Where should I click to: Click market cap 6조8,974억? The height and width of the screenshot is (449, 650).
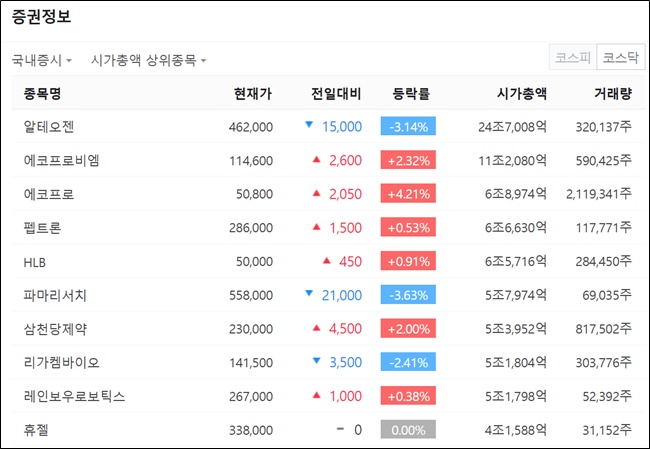pos(516,194)
